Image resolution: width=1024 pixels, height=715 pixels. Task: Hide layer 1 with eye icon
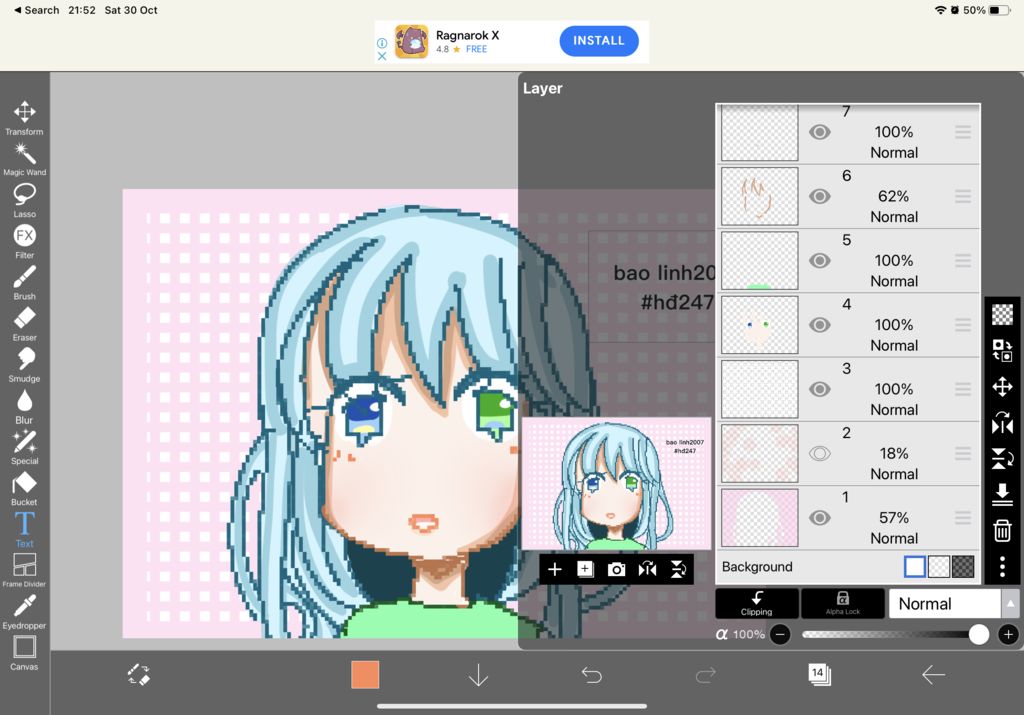820,518
